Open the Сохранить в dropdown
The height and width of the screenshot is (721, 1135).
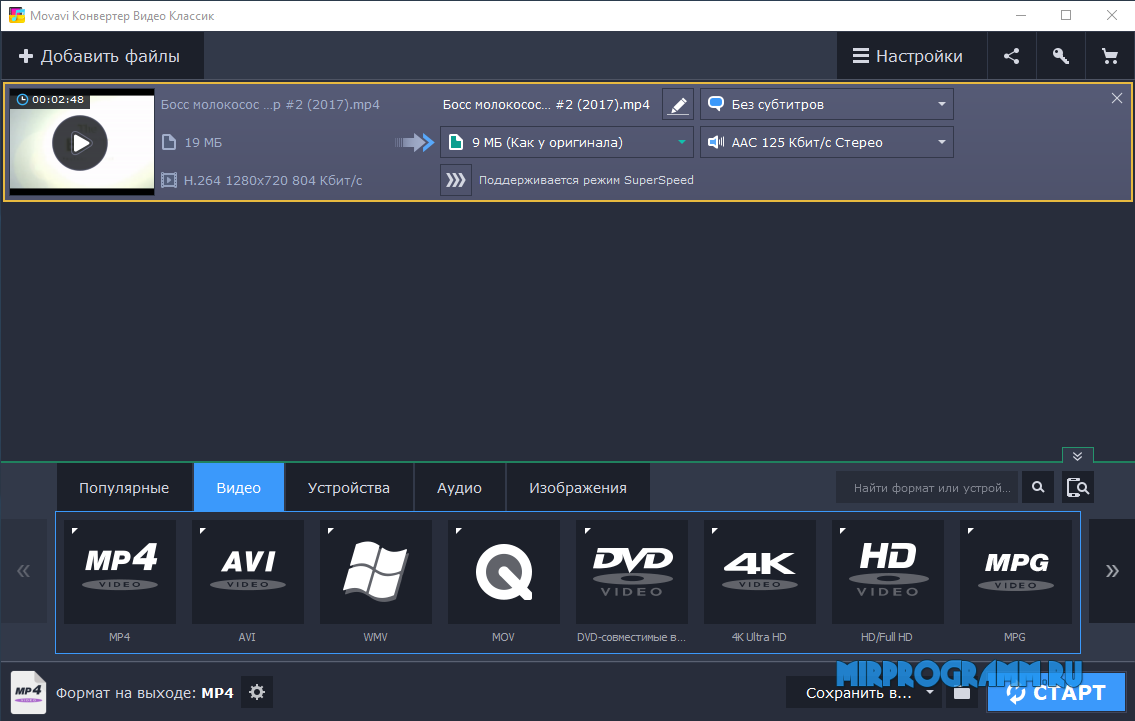(864, 693)
